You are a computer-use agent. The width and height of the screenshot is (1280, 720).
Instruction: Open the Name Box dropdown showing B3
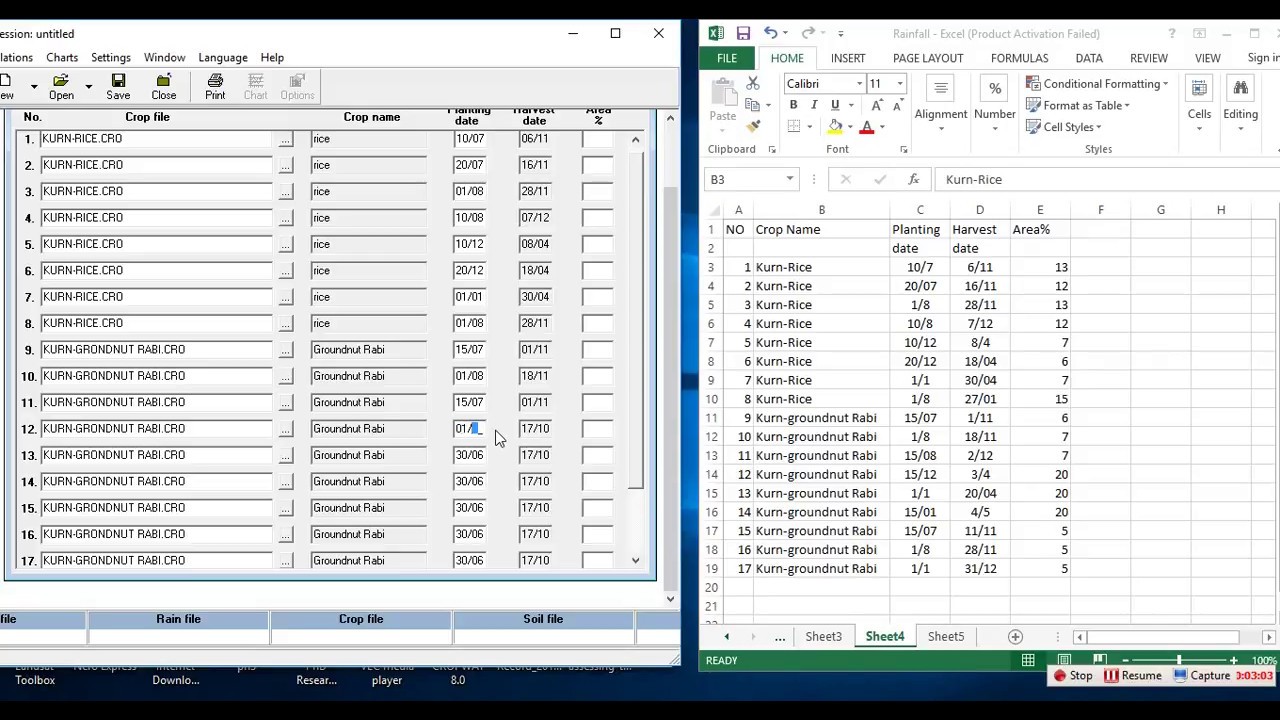coord(790,179)
